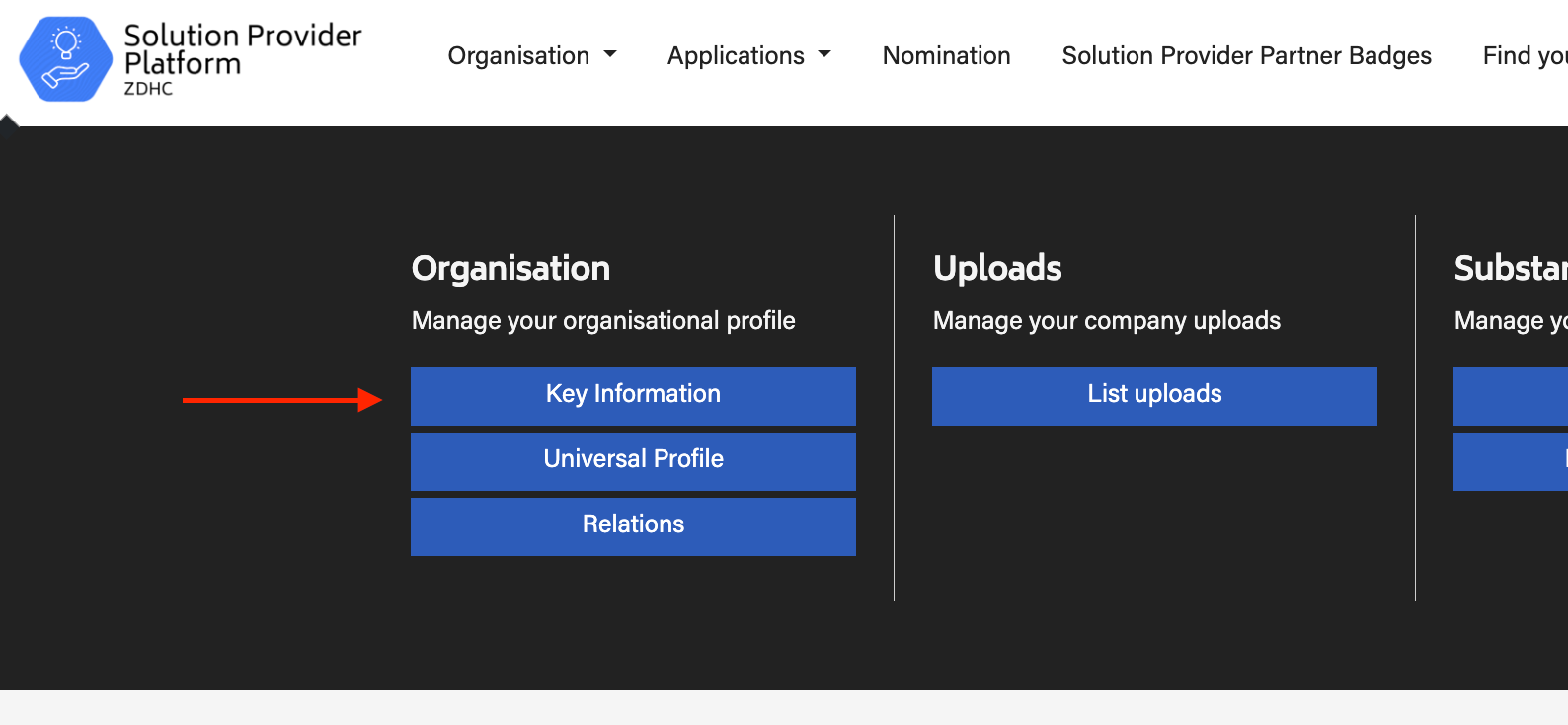Open Solution Provider Partner Badges
The width and height of the screenshot is (1568, 725).
[1246, 56]
